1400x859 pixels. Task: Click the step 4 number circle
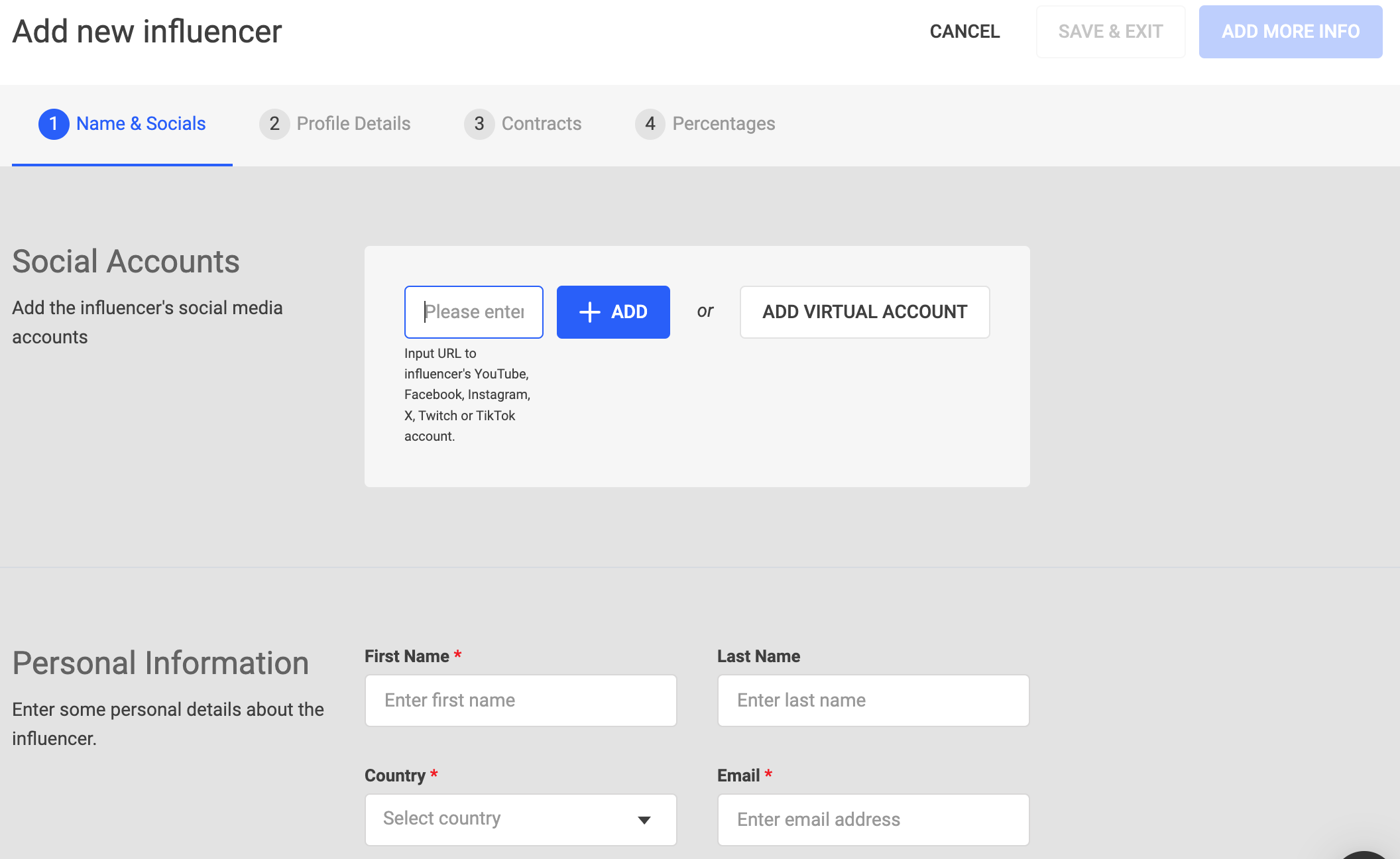click(x=650, y=124)
